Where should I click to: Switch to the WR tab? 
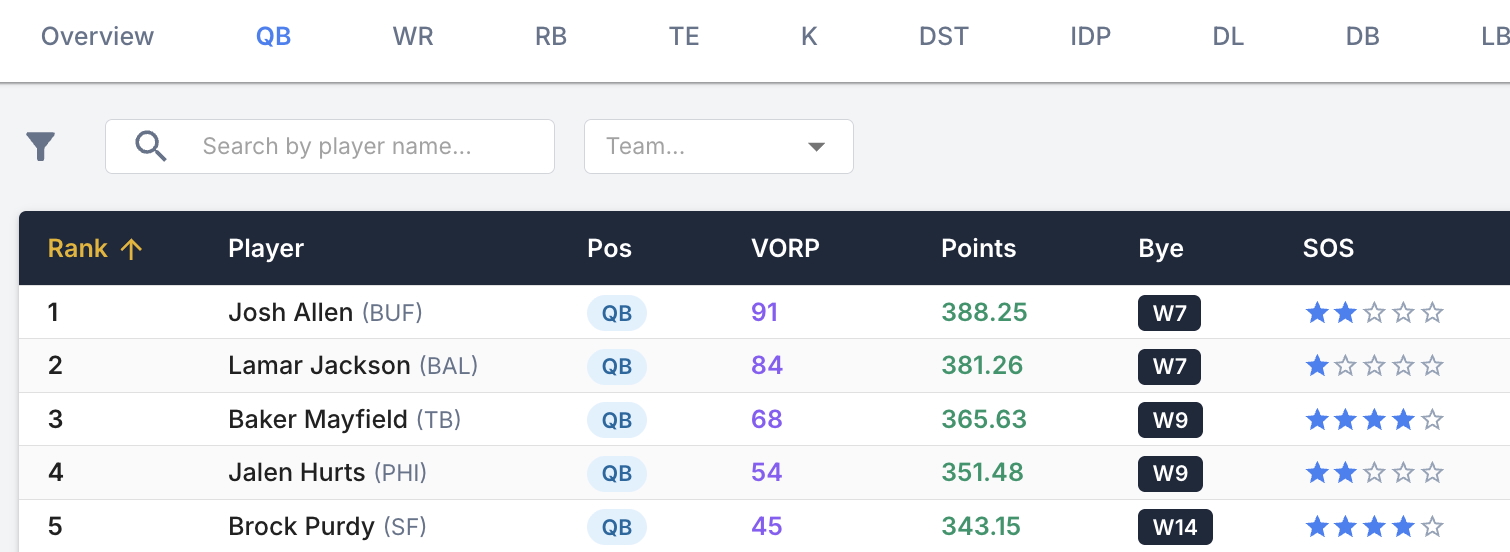[x=413, y=37]
